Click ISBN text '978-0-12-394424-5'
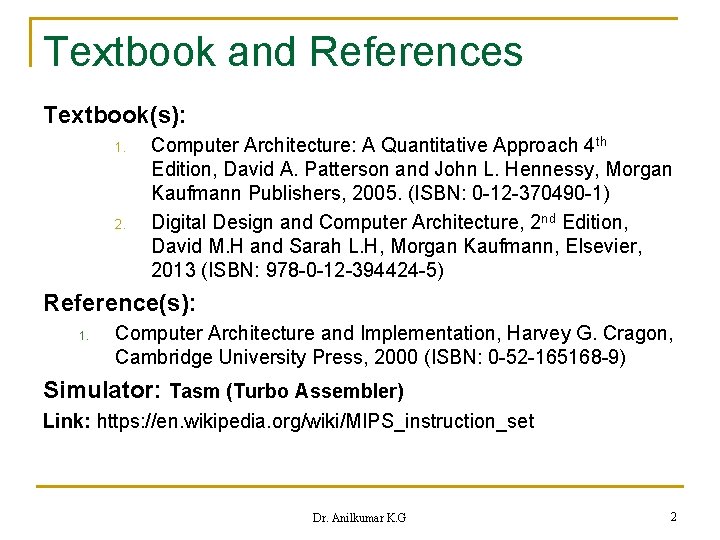Screen dimensions: 720x540 click(351, 270)
